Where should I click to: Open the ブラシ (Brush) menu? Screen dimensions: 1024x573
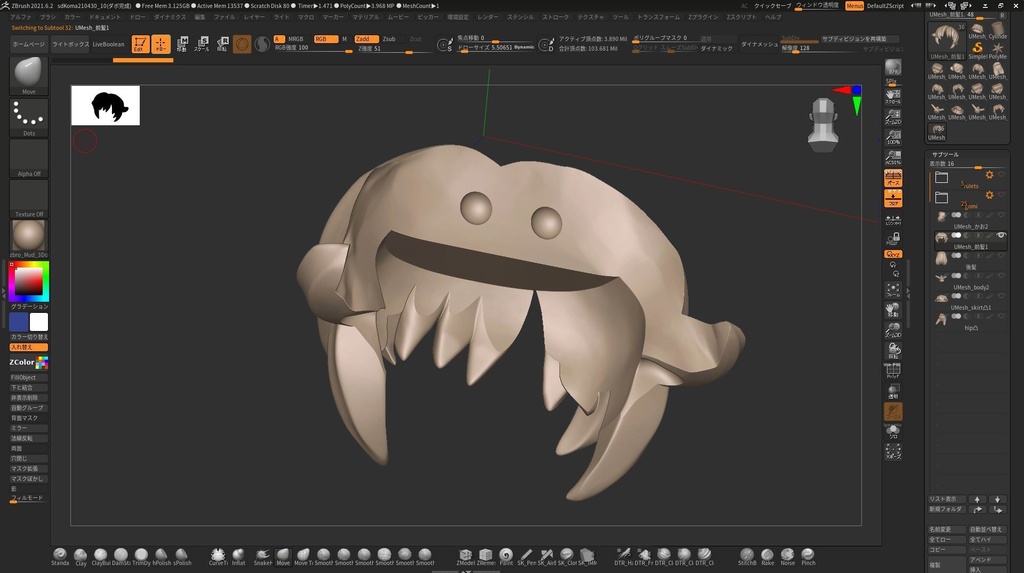[x=48, y=17]
